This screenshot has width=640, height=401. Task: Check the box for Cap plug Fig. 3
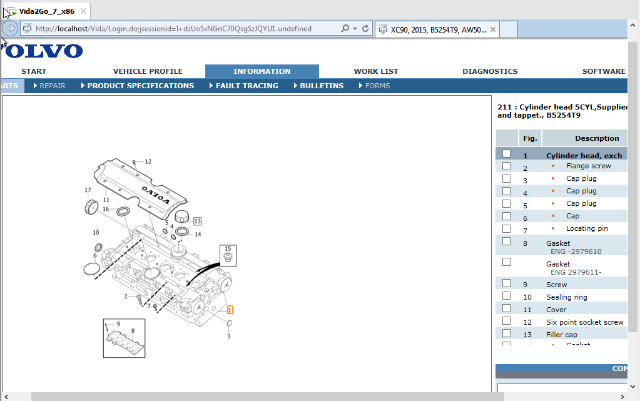point(506,178)
